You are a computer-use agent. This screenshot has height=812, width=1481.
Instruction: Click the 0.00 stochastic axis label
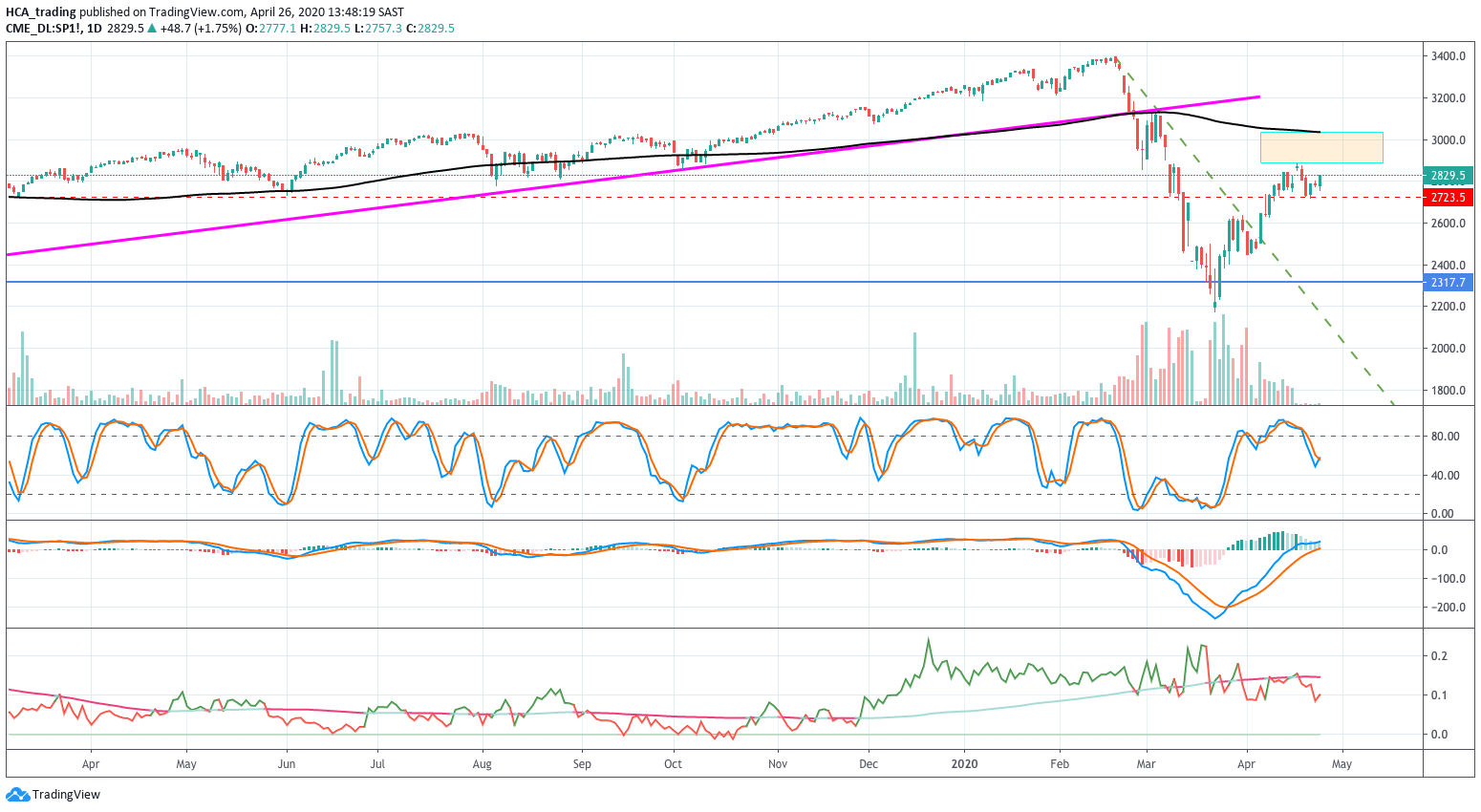pyautogui.click(x=1442, y=514)
